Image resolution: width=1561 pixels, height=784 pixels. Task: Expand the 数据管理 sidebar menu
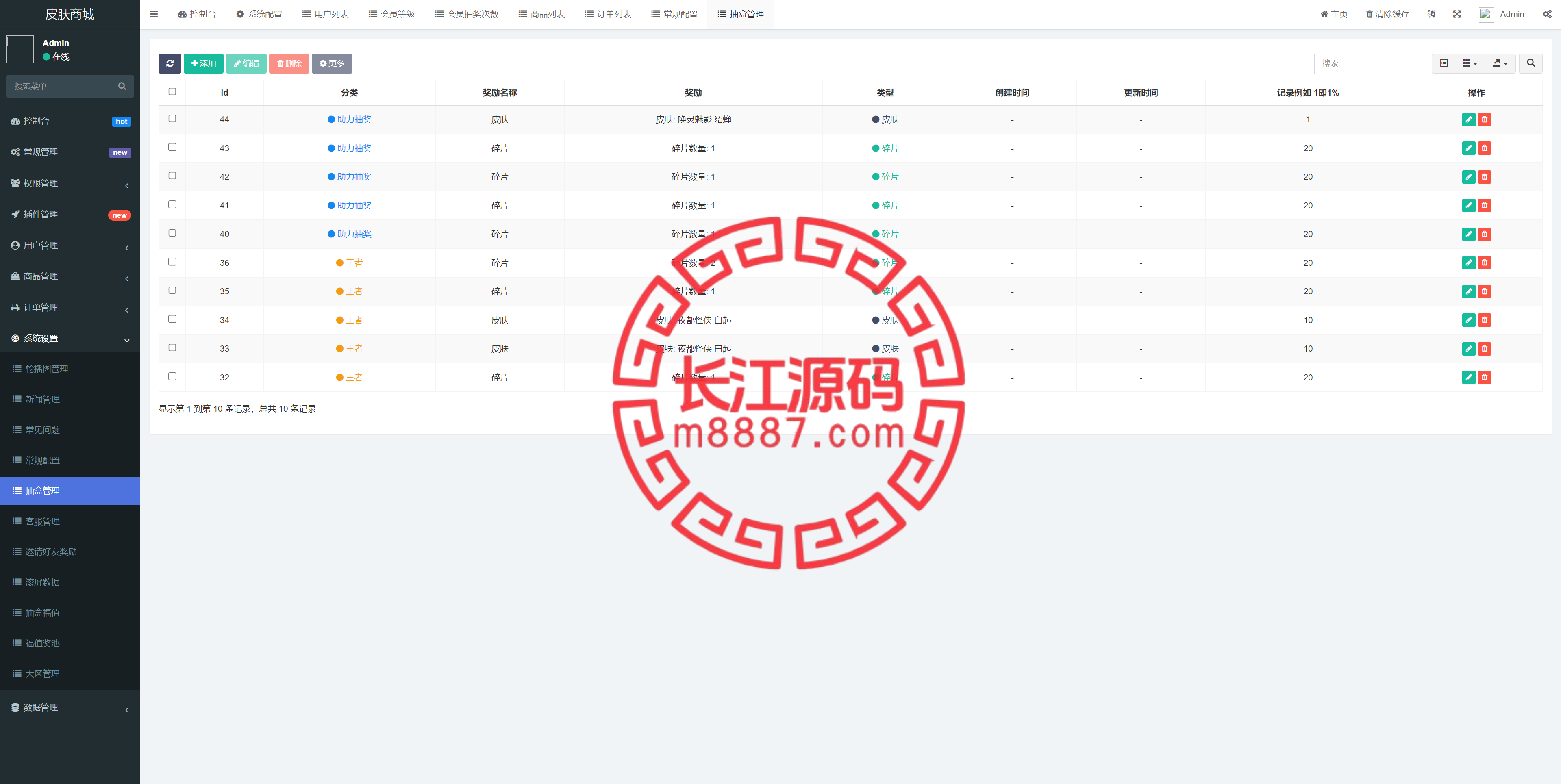click(x=70, y=708)
